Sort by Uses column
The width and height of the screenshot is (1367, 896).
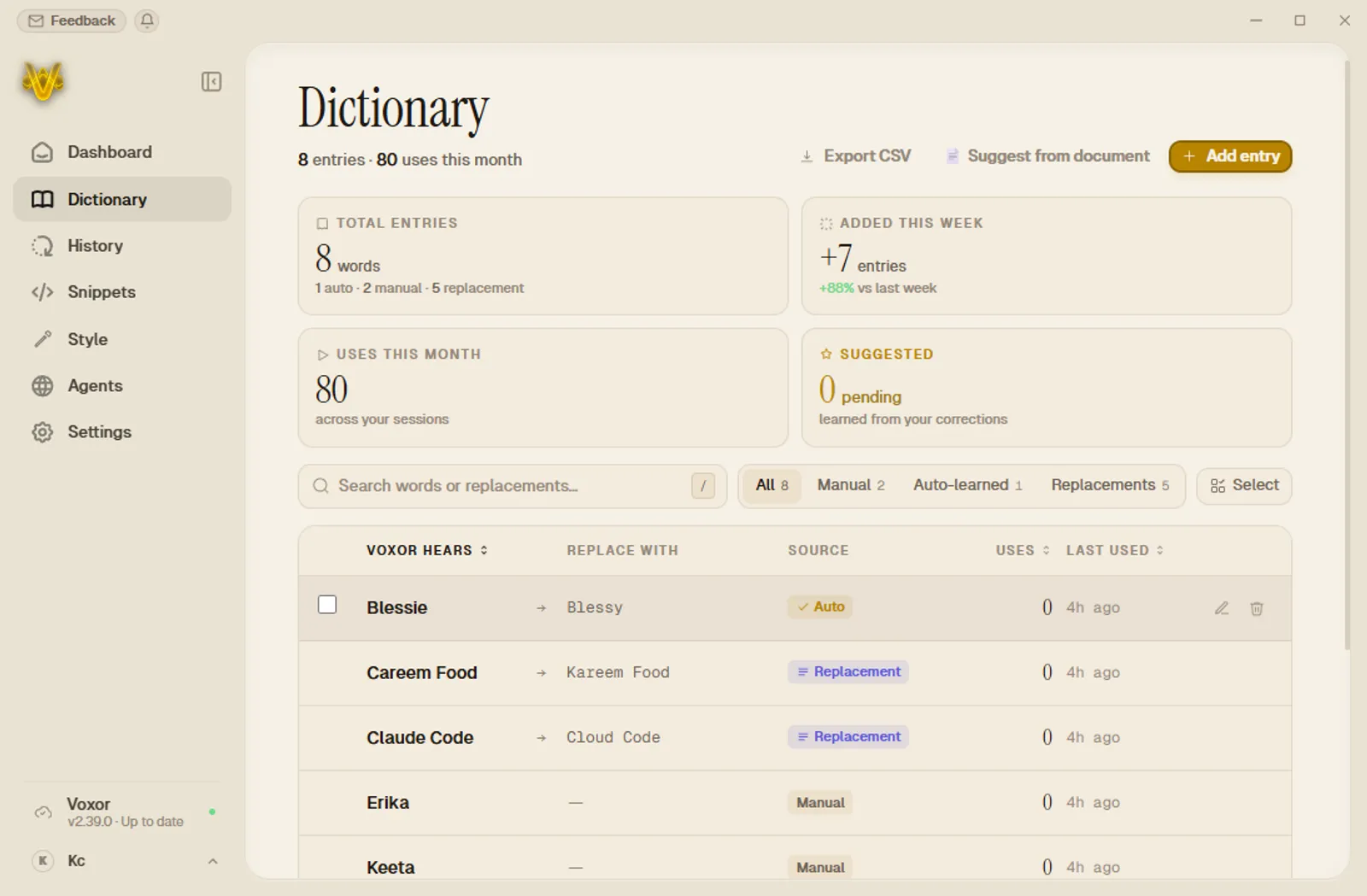click(1023, 550)
